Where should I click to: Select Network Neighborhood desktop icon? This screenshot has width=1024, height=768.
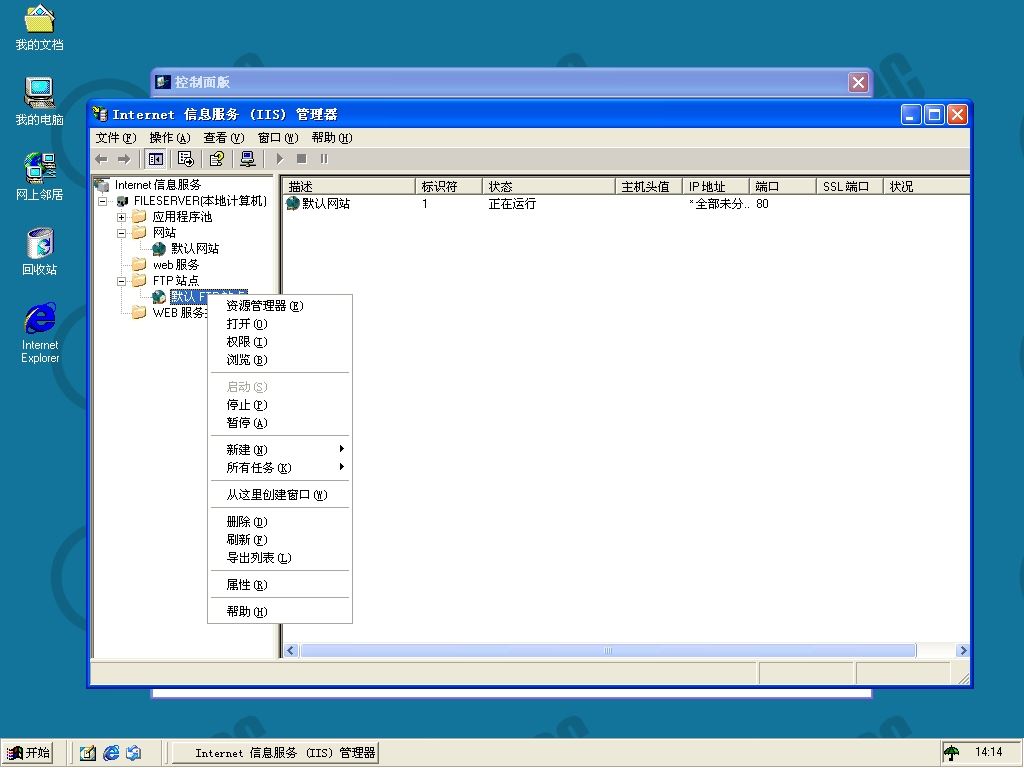pos(39,176)
